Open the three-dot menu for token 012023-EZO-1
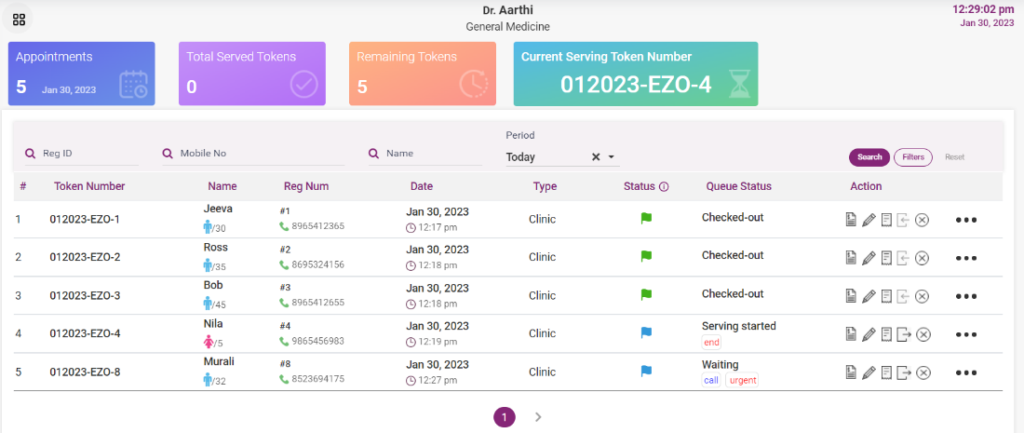 click(965, 220)
